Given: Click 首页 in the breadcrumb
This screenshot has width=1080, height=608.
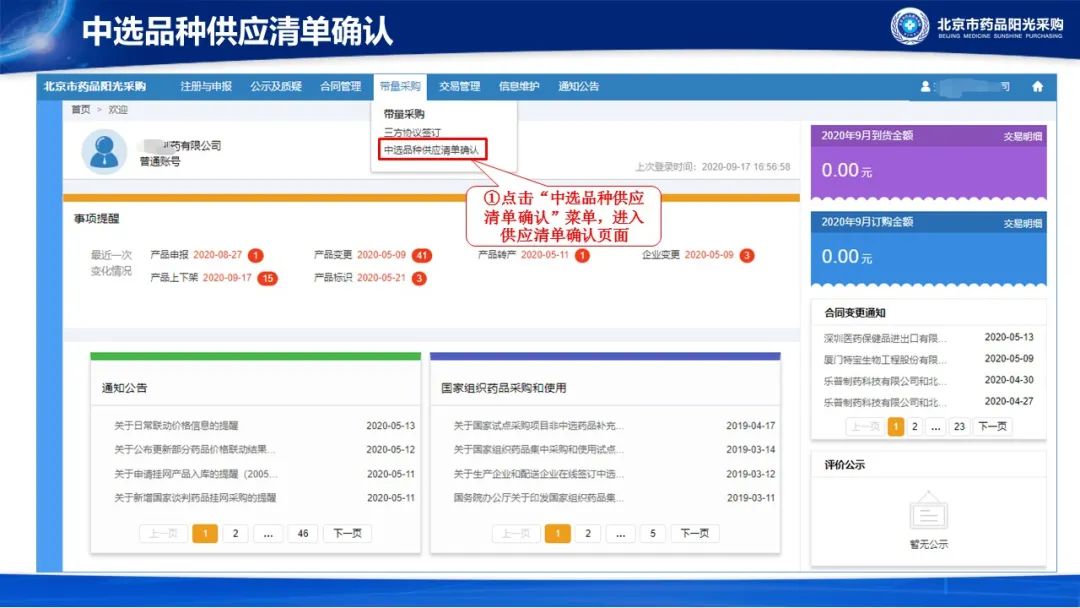Looking at the screenshot, I should pyautogui.click(x=80, y=110).
